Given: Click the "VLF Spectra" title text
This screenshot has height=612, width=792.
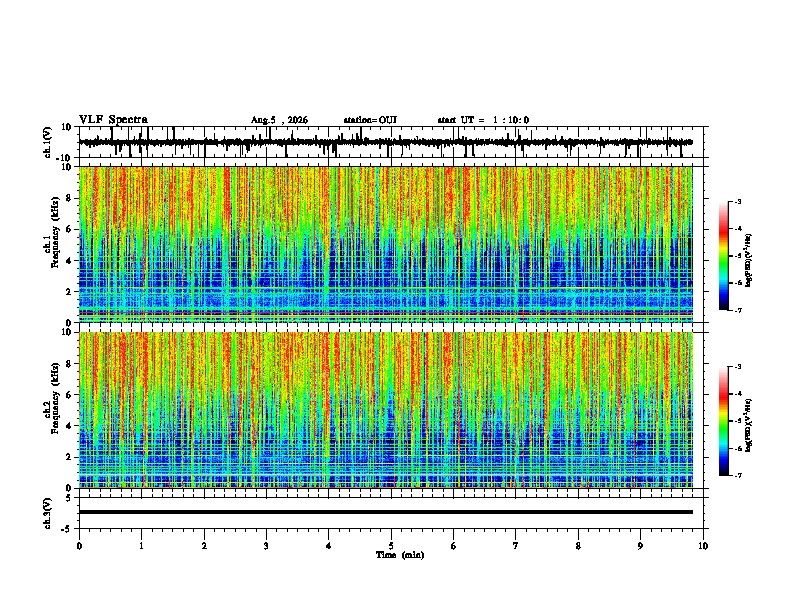Looking at the screenshot, I should coord(113,120).
